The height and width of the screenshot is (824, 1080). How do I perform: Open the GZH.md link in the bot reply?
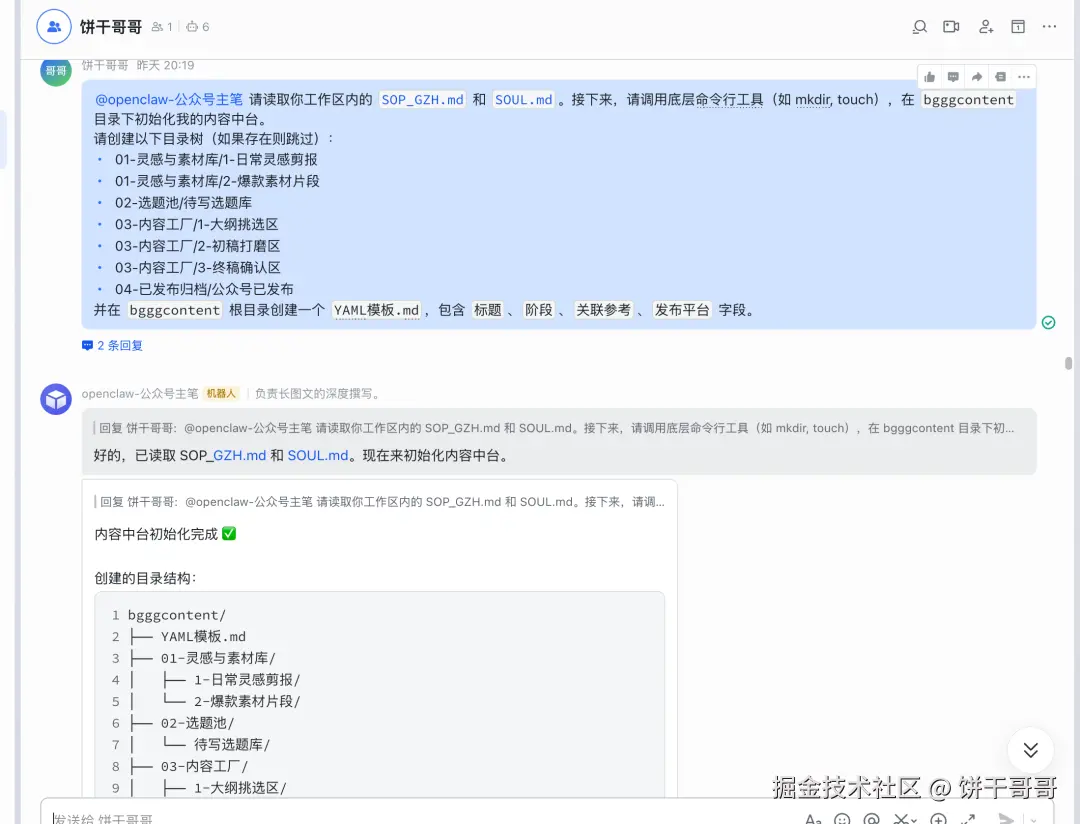(239, 455)
